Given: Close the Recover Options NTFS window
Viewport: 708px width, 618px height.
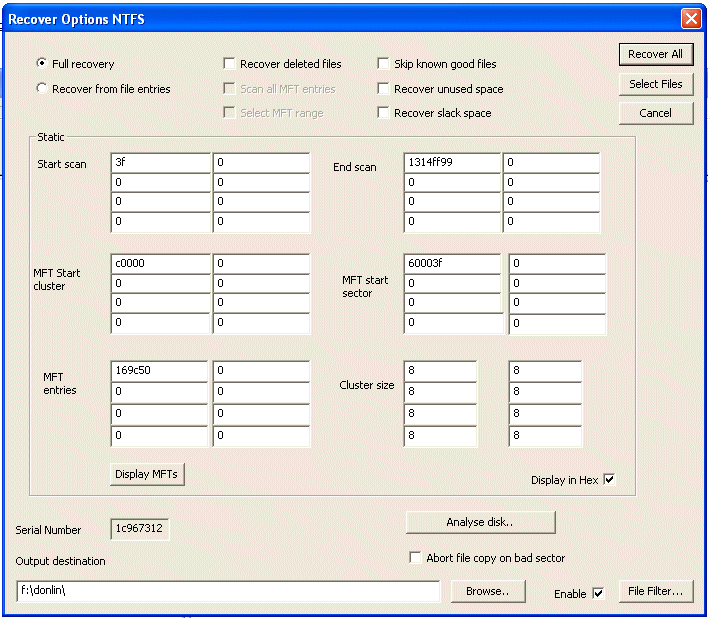Looking at the screenshot, I should pyautogui.click(x=690, y=18).
